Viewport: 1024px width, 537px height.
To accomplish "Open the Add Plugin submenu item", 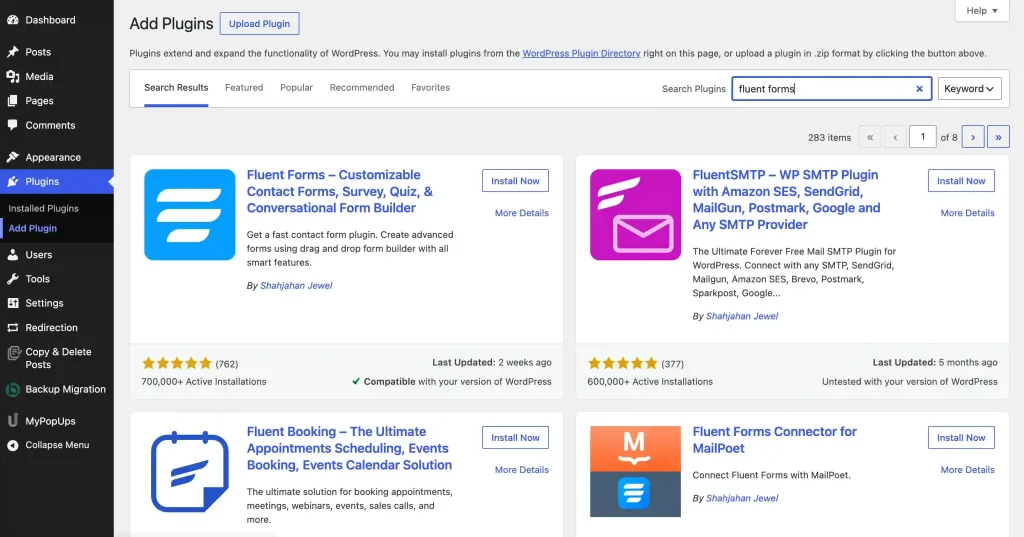I will [x=33, y=229].
